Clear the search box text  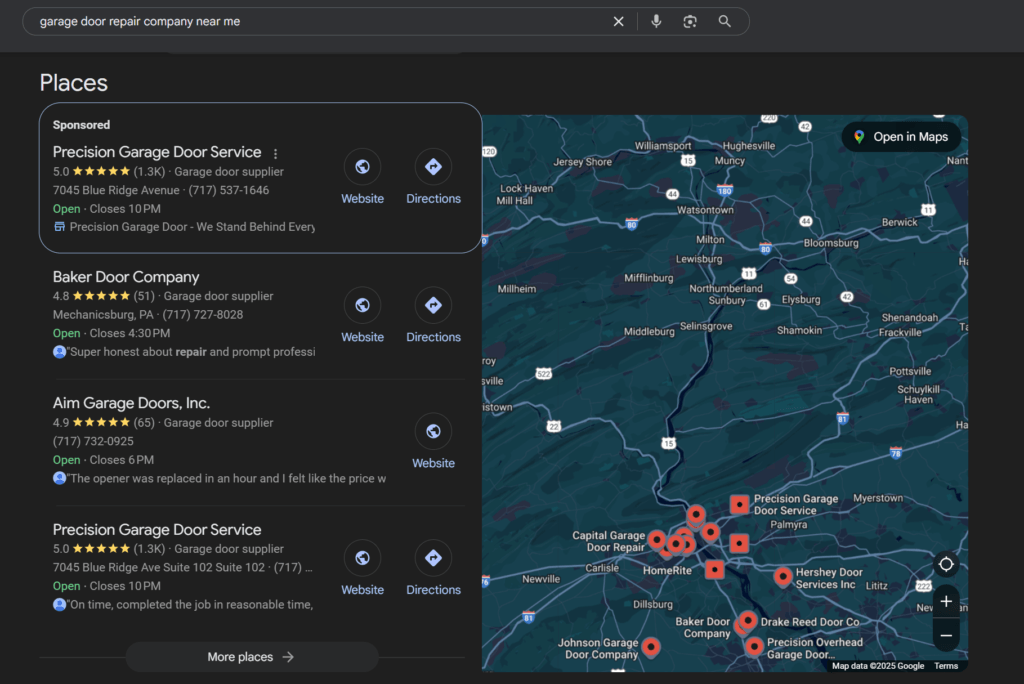pos(618,21)
